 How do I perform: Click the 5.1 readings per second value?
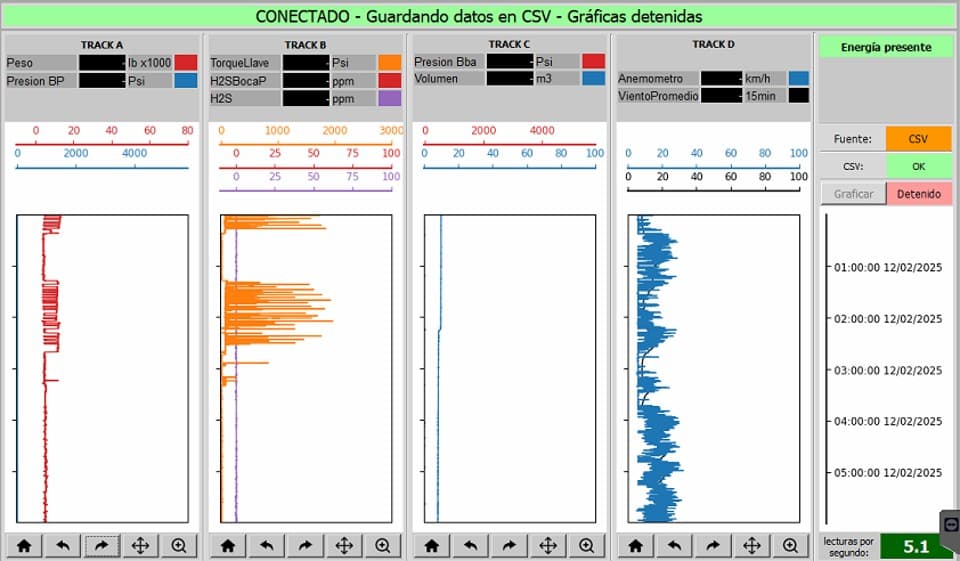pos(916,546)
